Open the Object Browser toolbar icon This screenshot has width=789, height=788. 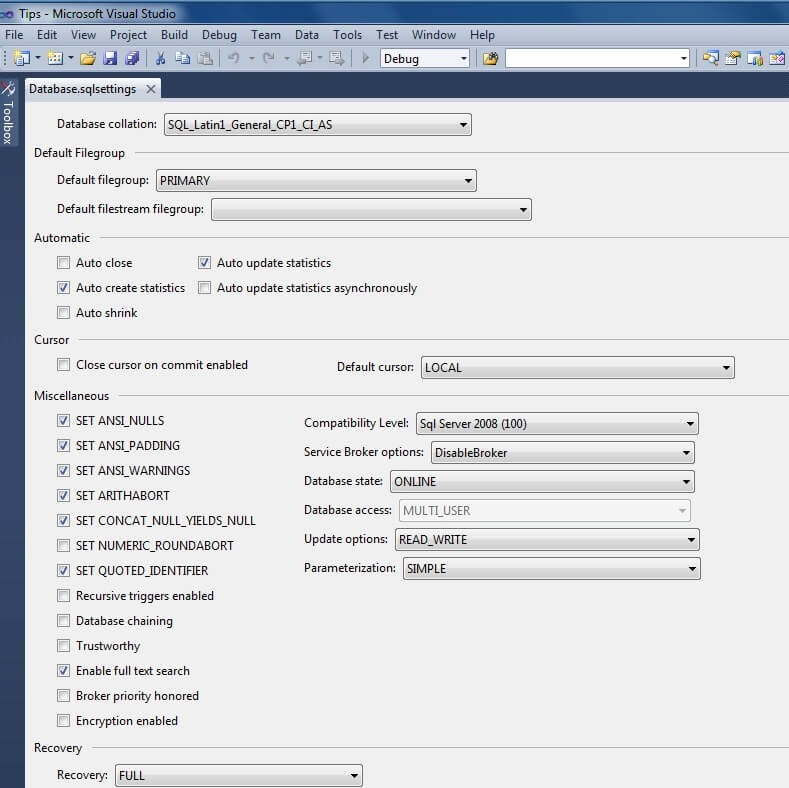click(x=755, y=58)
